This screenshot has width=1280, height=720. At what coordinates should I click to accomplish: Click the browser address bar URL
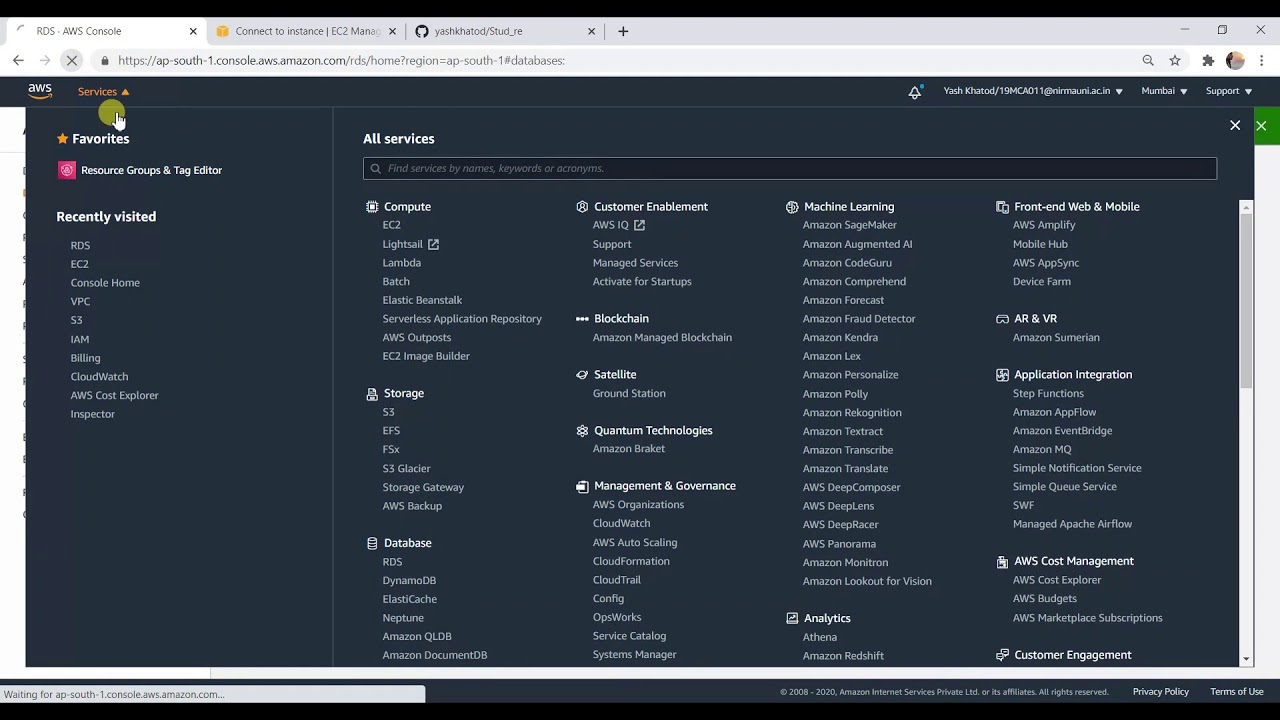pyautogui.click(x=341, y=61)
